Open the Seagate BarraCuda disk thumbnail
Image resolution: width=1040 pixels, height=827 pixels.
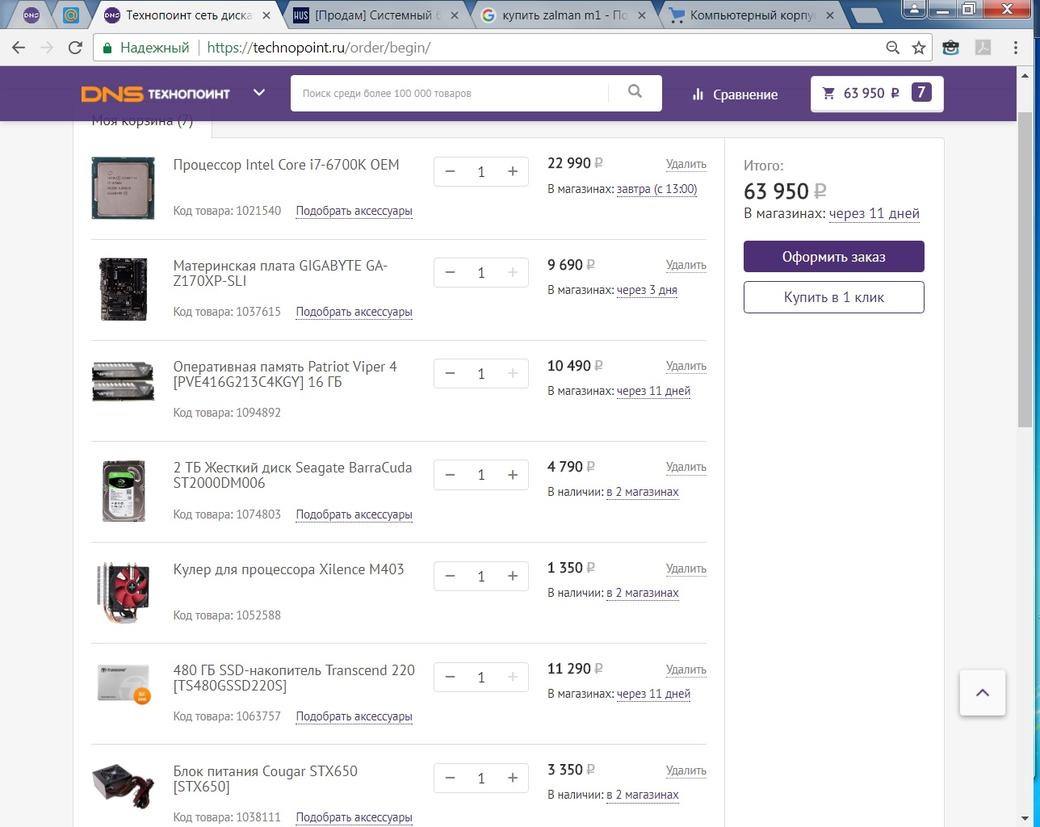point(123,491)
